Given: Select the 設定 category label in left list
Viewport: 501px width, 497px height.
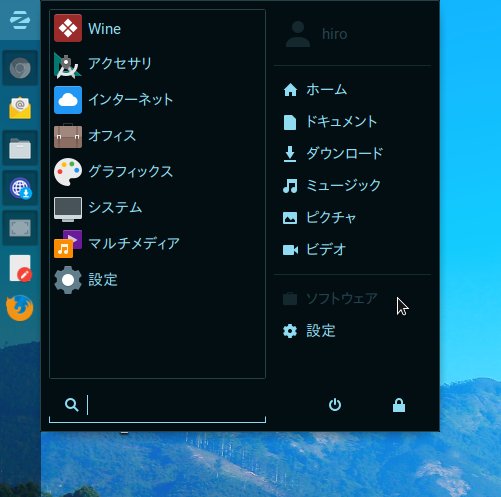Looking at the screenshot, I should 103,280.
